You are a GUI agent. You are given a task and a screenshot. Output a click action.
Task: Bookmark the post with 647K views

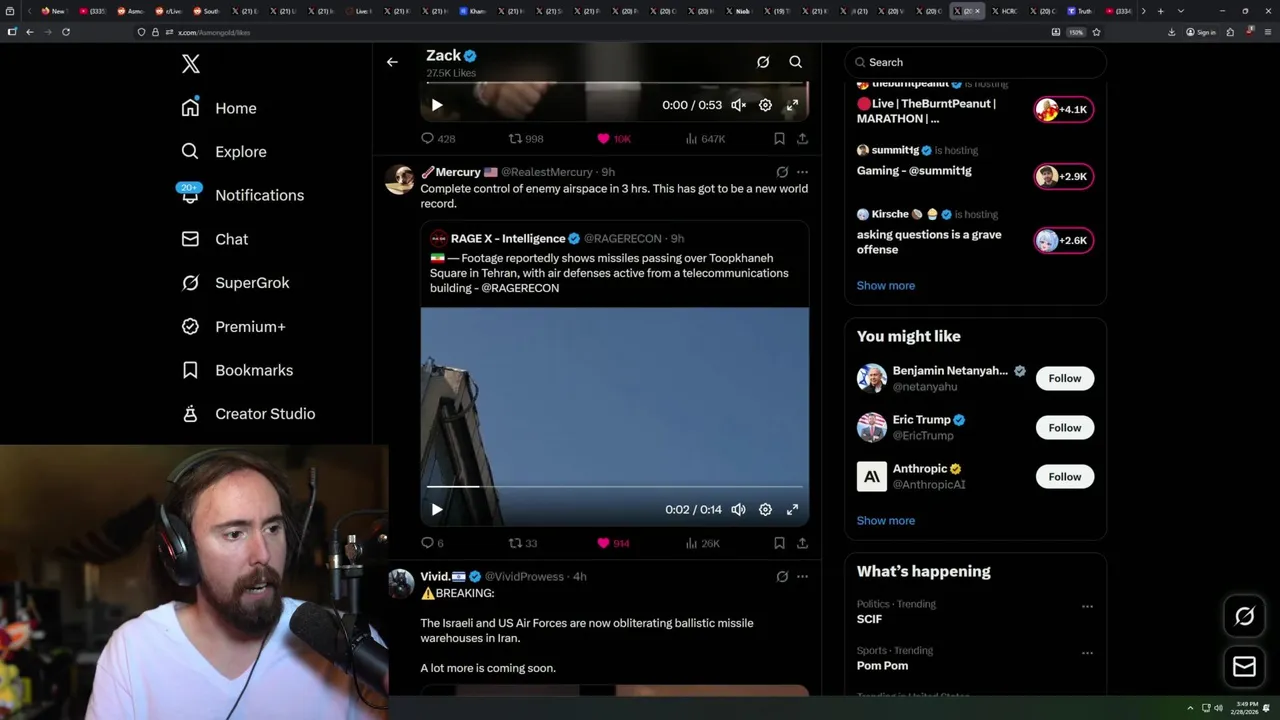tap(779, 139)
